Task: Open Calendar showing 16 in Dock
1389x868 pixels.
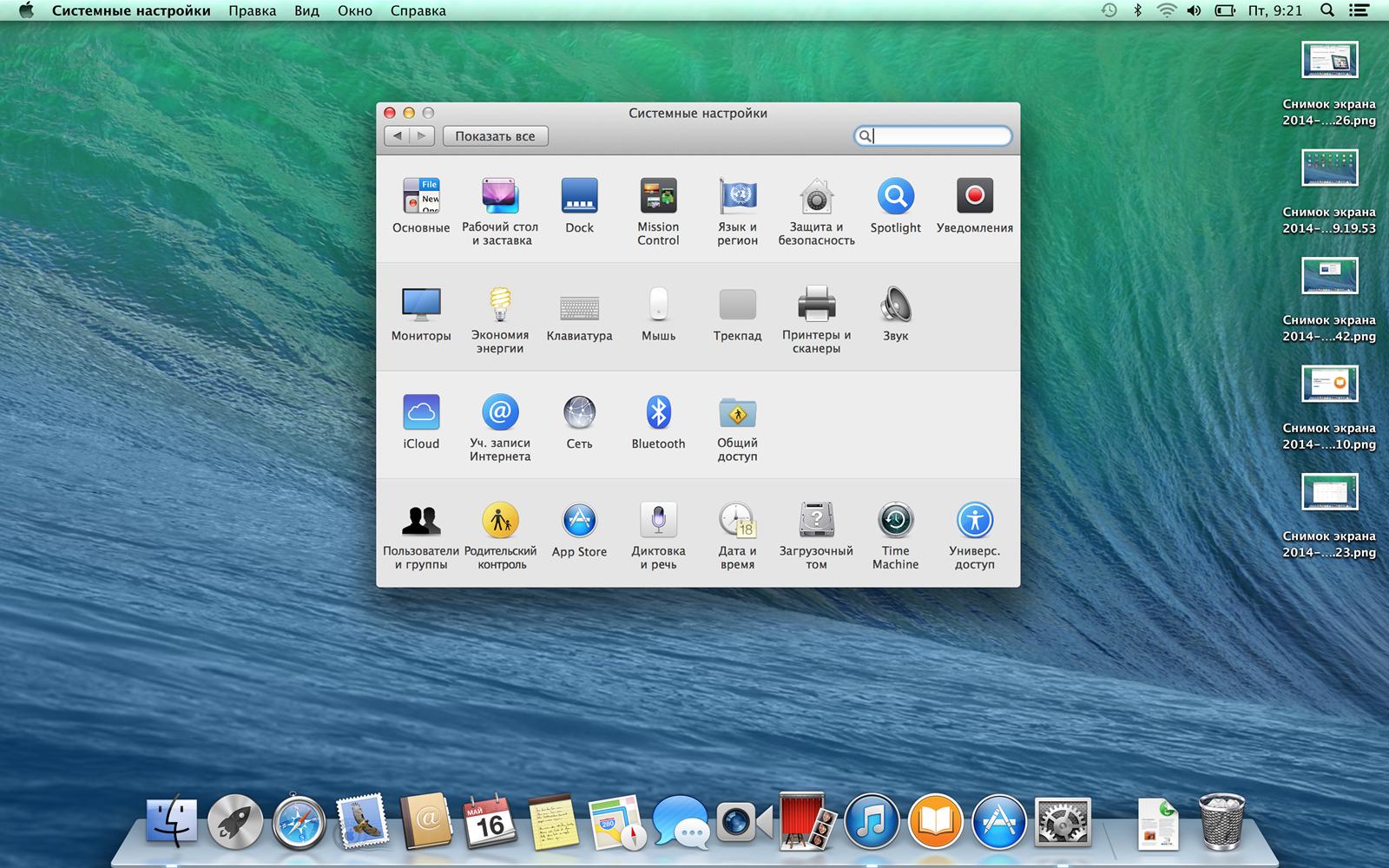Action: 490,821
